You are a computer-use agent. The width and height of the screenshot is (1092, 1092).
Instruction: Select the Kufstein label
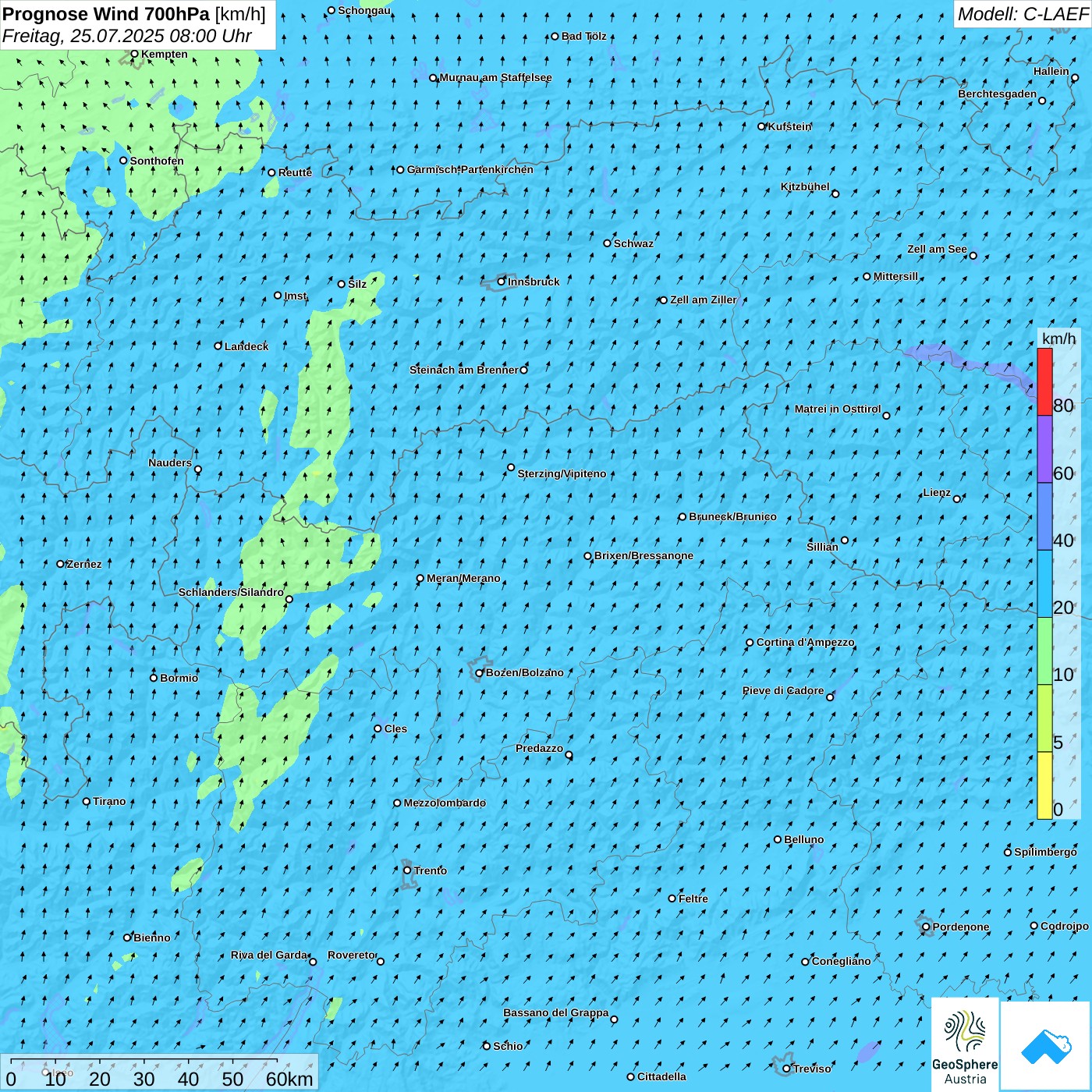[789, 126]
